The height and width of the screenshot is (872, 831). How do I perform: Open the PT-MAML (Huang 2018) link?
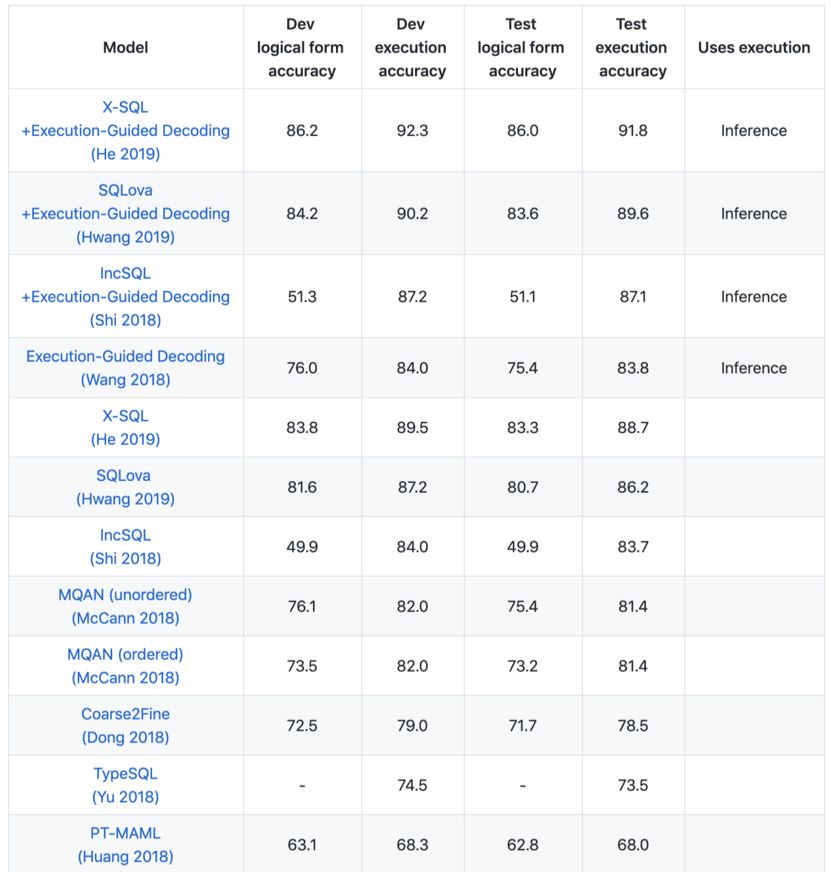tap(125, 844)
